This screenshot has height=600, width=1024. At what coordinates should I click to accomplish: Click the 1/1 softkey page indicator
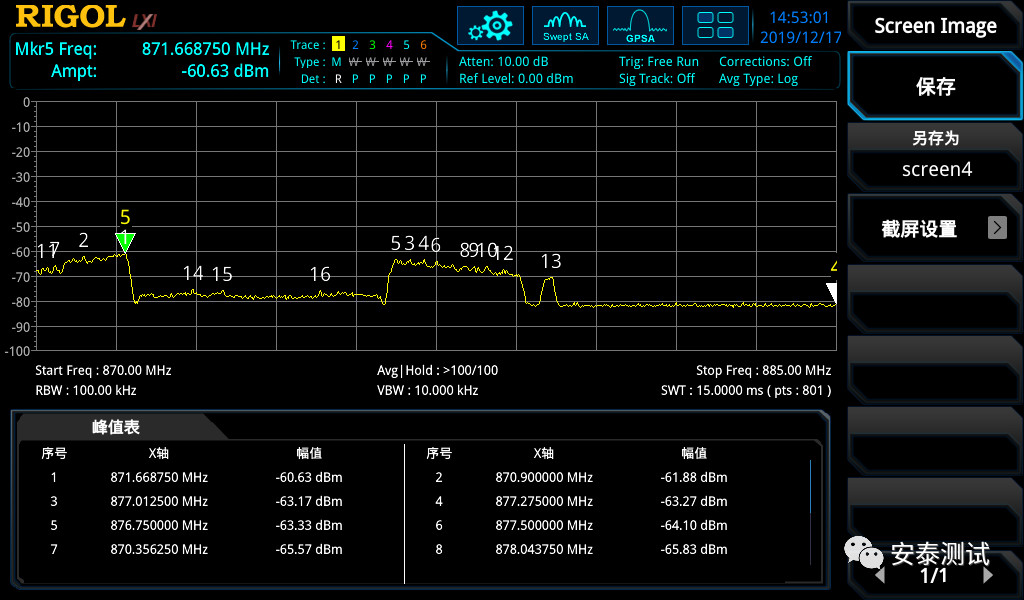[934, 575]
